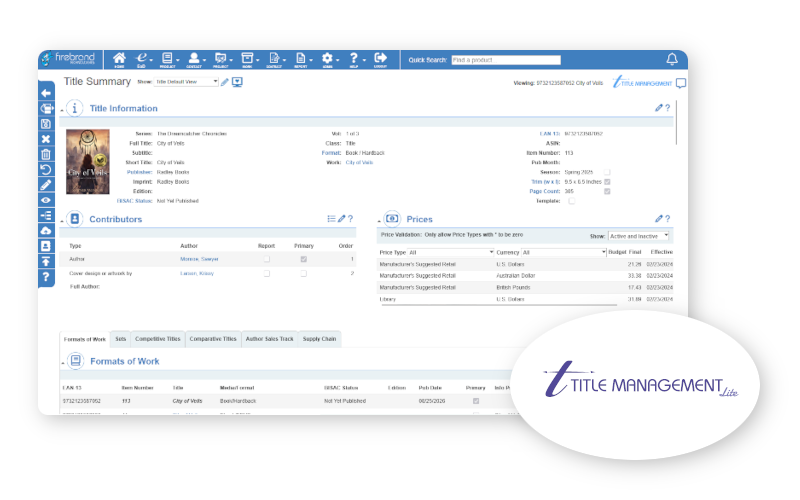The image size is (800, 500).
Task: Switch to the Competitive Titles tab
Action: point(158,339)
